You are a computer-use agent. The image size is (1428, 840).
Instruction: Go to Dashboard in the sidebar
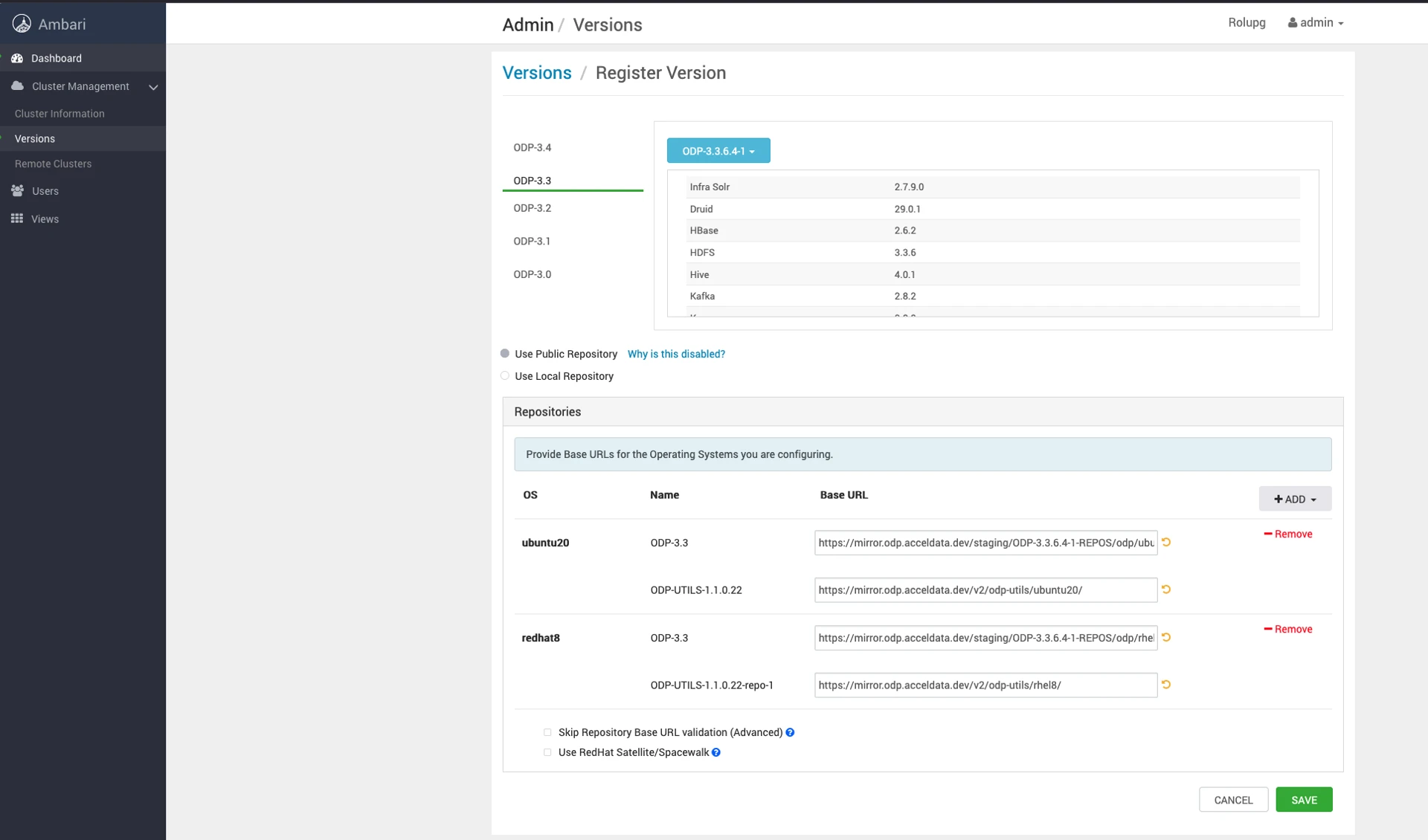(56, 58)
